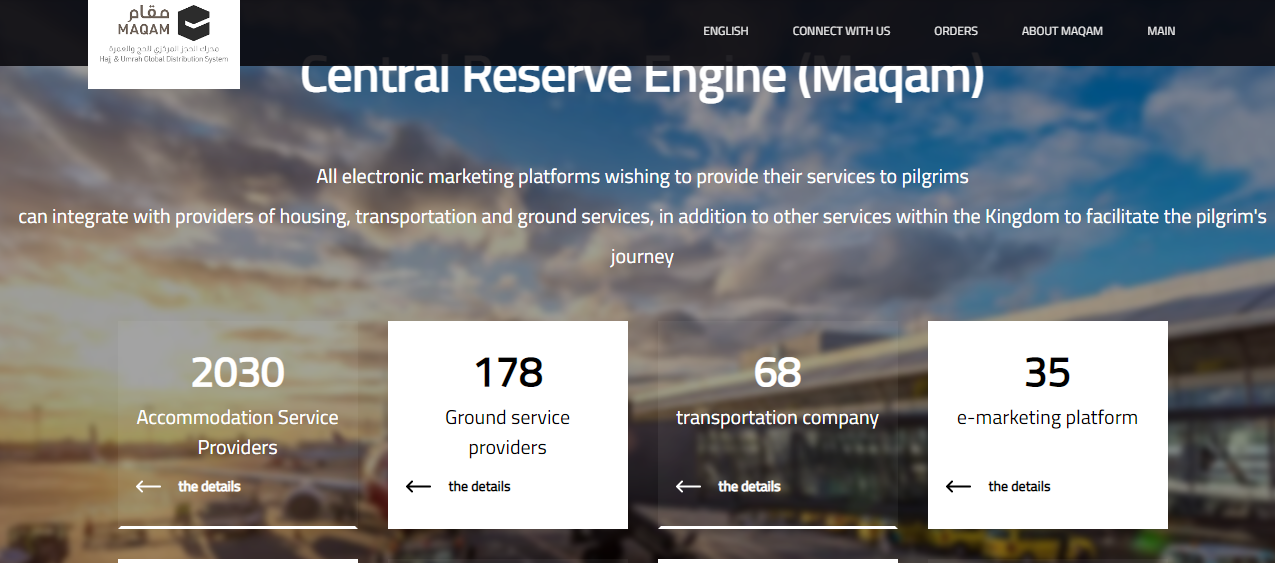
Task: Open the CONNECT WITH US menu
Action: (x=841, y=31)
